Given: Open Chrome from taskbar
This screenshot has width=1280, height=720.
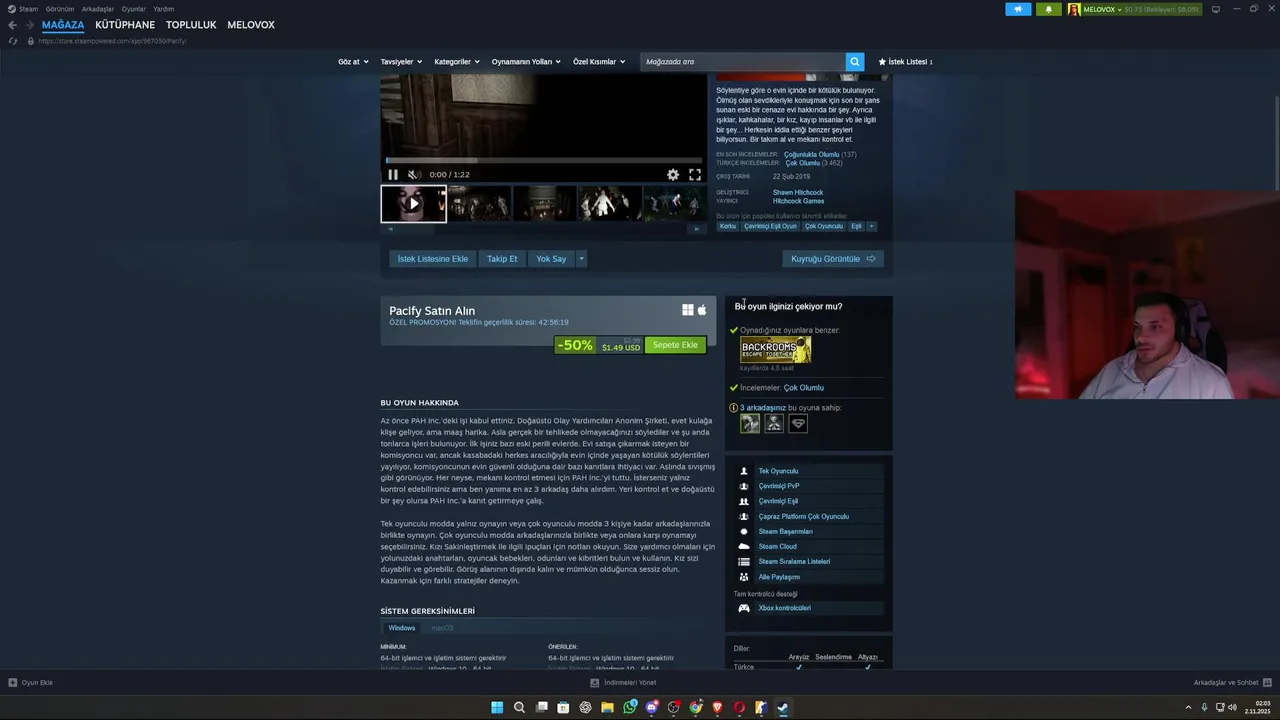Looking at the screenshot, I should coord(696,708).
